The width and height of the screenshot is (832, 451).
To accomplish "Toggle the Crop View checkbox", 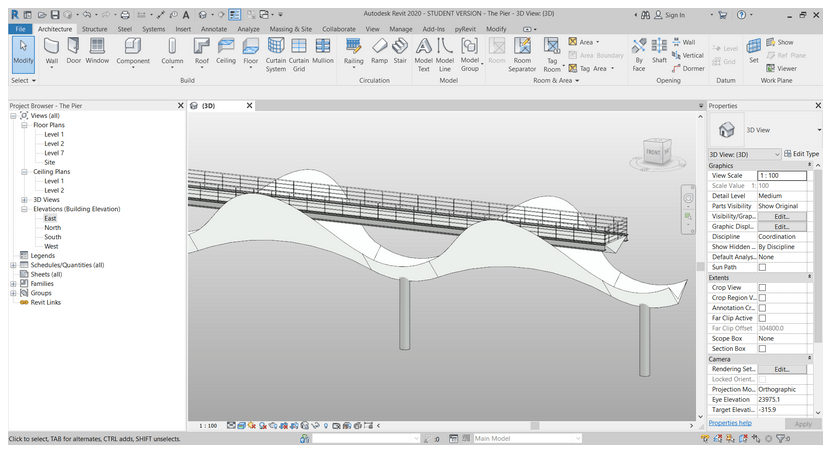I will pos(762,287).
